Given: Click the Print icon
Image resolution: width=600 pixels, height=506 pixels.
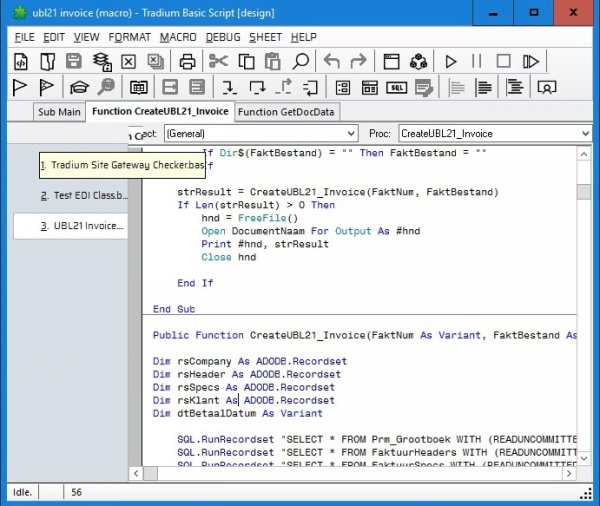Looking at the screenshot, I should tap(187, 62).
